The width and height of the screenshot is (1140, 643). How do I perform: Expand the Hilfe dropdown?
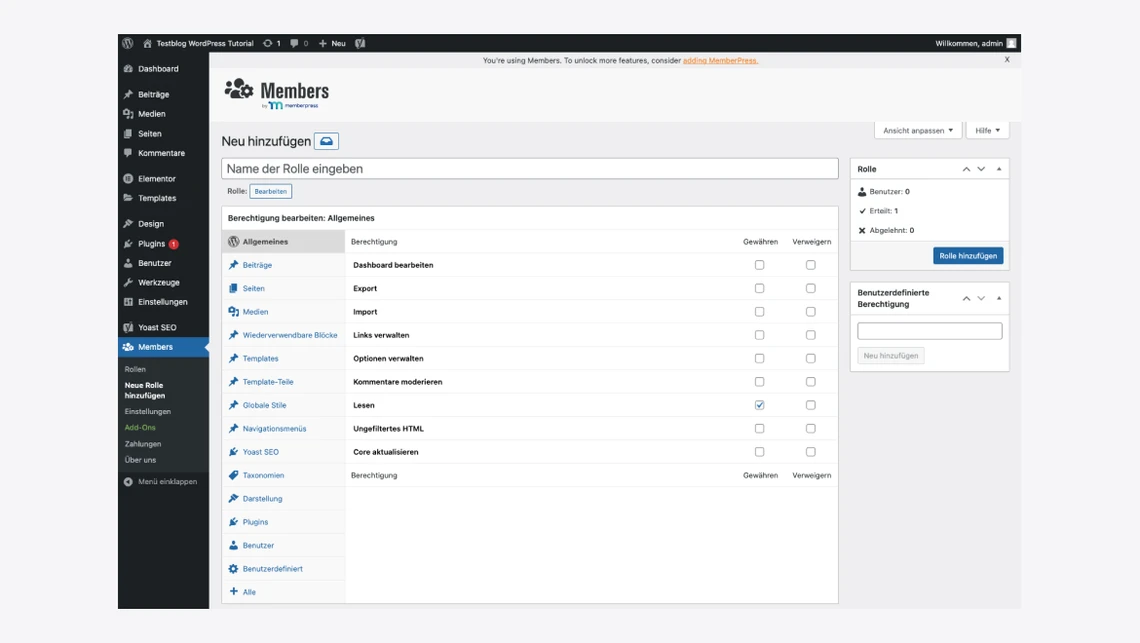coord(987,130)
